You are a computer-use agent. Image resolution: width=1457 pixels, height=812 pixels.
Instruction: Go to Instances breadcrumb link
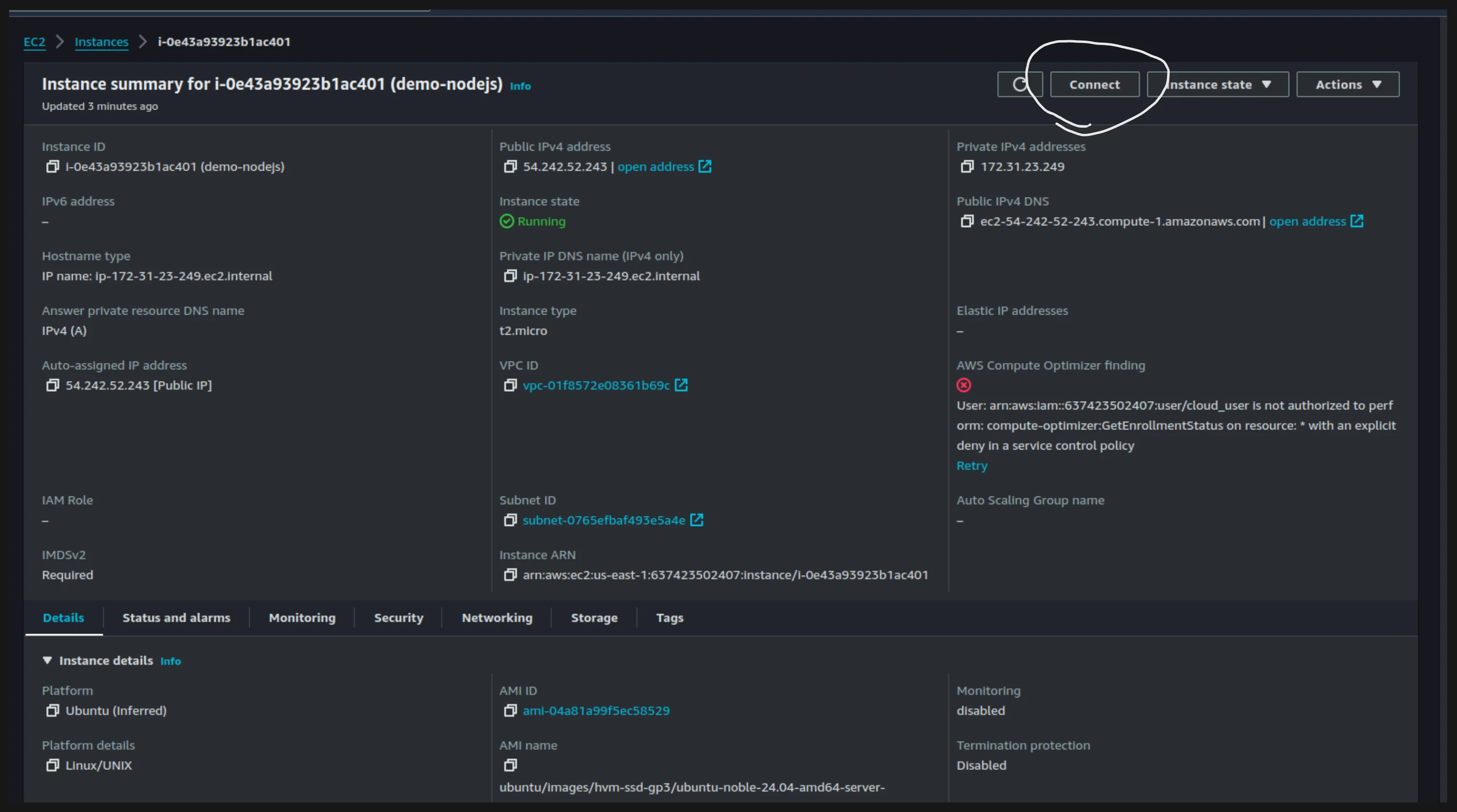click(101, 42)
